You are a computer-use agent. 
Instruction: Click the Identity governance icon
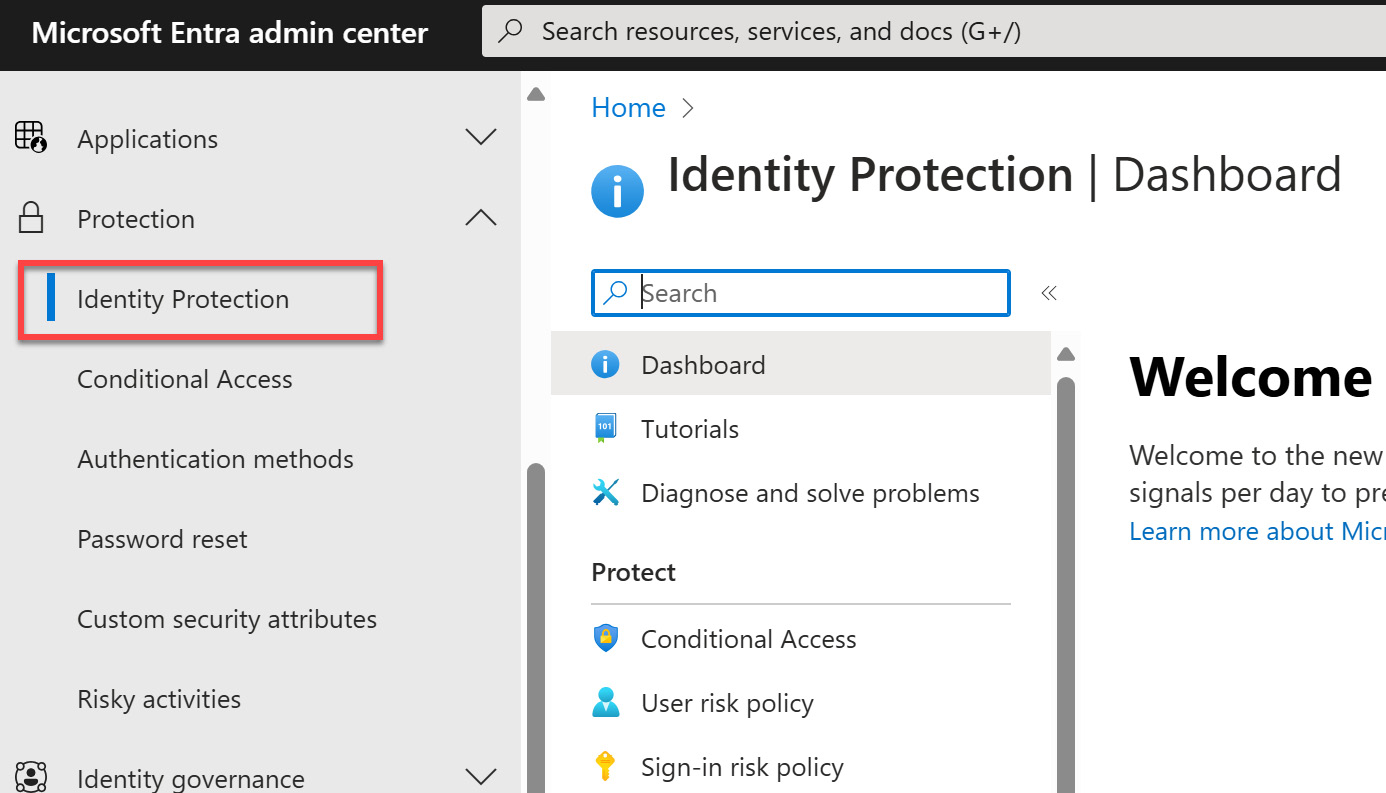click(32, 777)
